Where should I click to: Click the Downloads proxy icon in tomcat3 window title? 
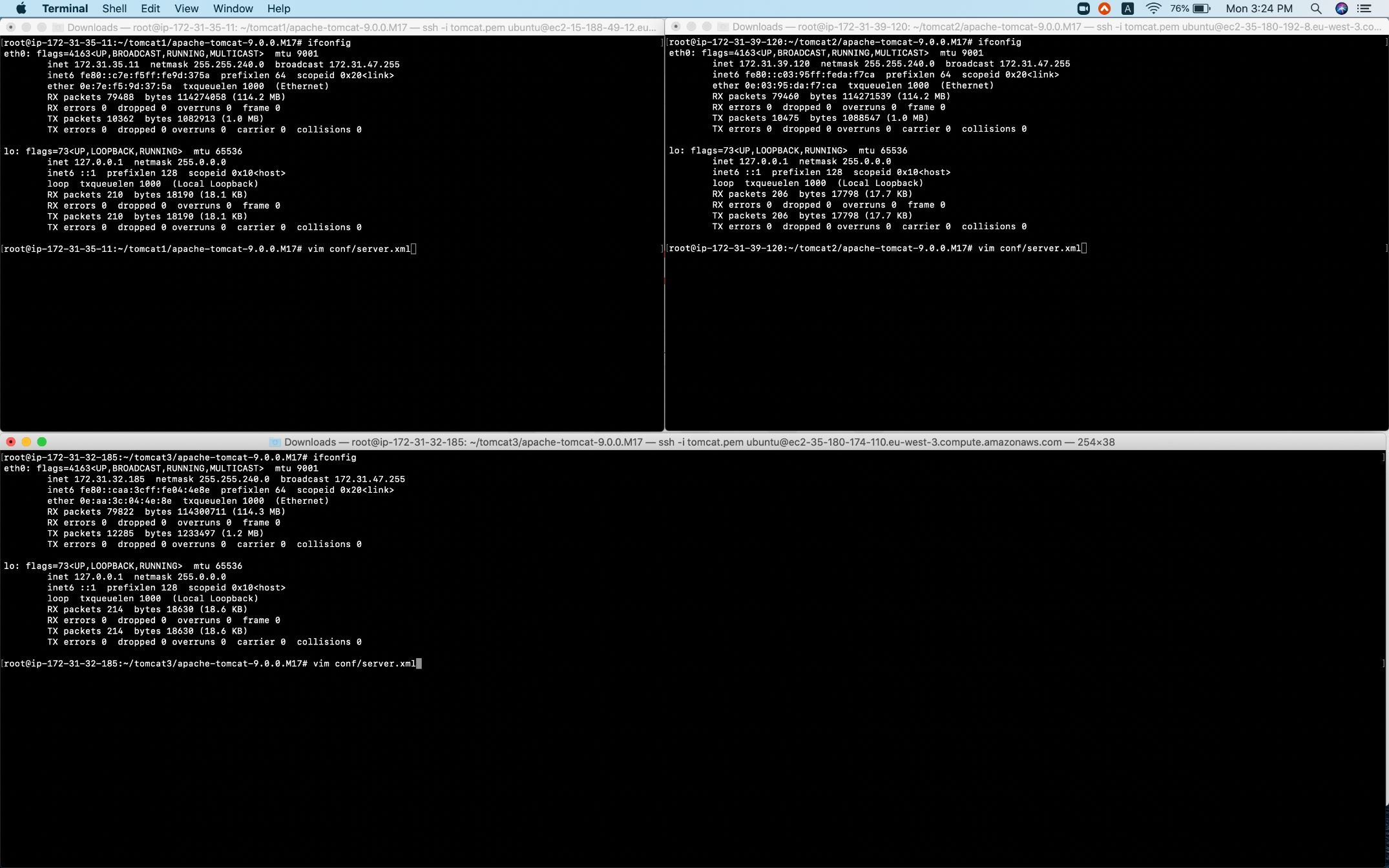pyautogui.click(x=274, y=442)
